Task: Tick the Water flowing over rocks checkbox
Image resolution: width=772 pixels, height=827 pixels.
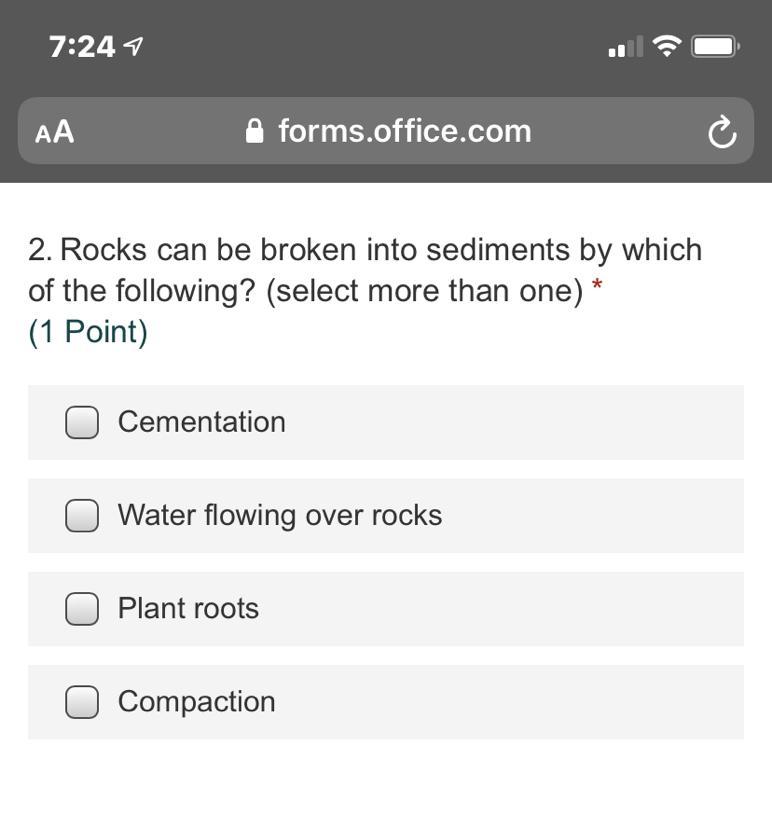Action: tap(82, 516)
